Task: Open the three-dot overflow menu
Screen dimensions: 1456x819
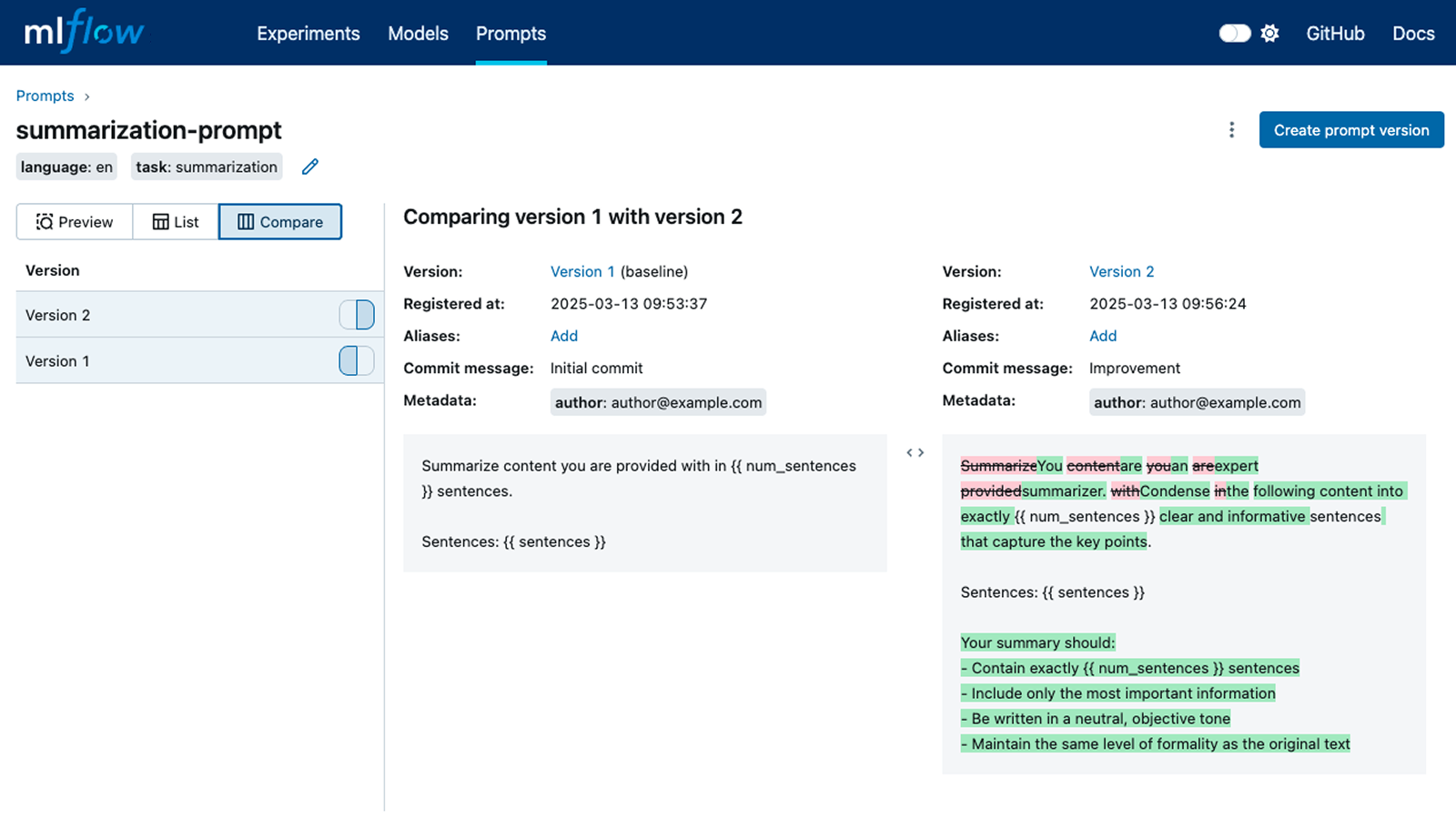Action: tap(1230, 130)
